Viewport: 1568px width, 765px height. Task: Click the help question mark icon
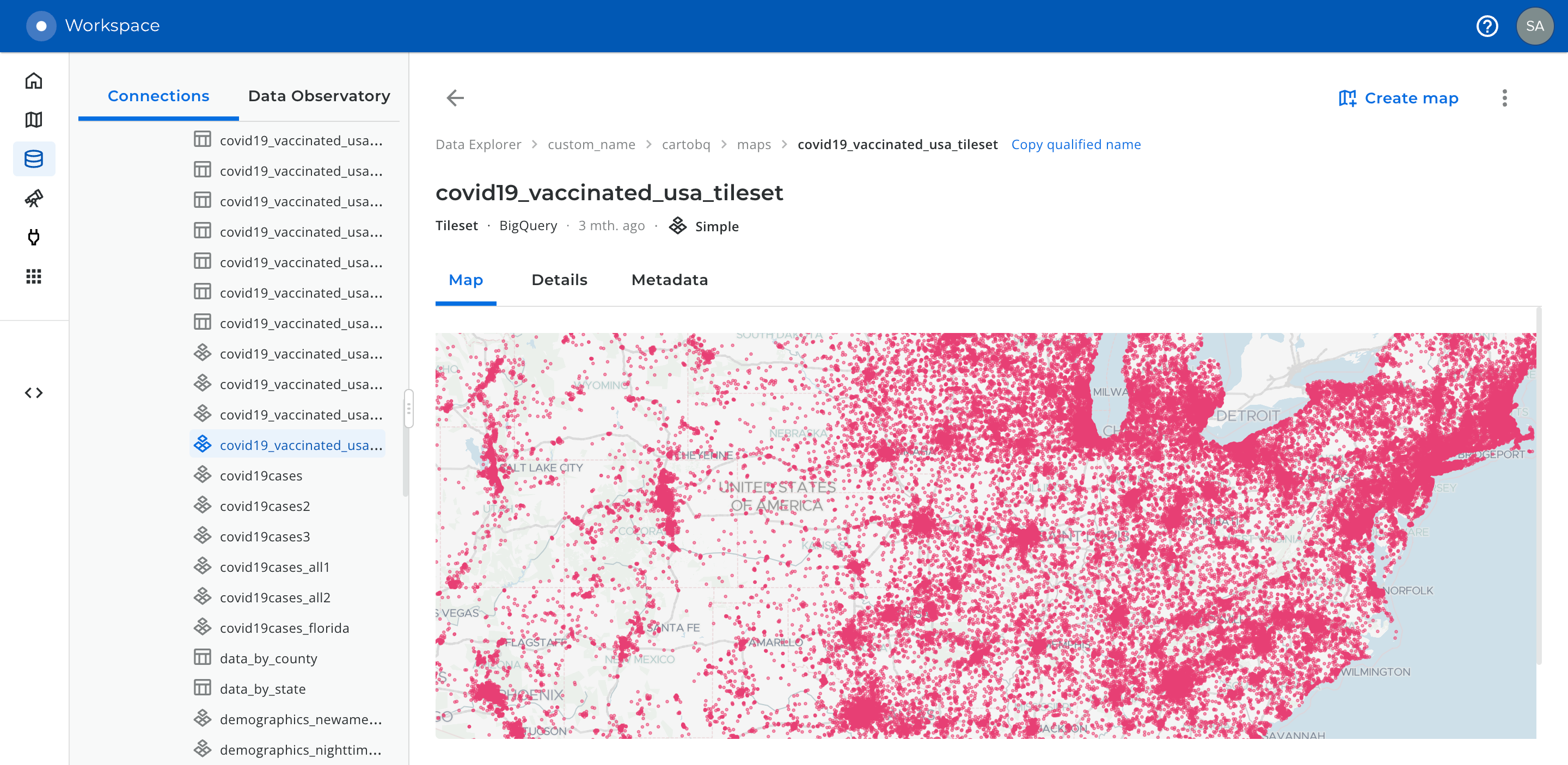pos(1487,26)
